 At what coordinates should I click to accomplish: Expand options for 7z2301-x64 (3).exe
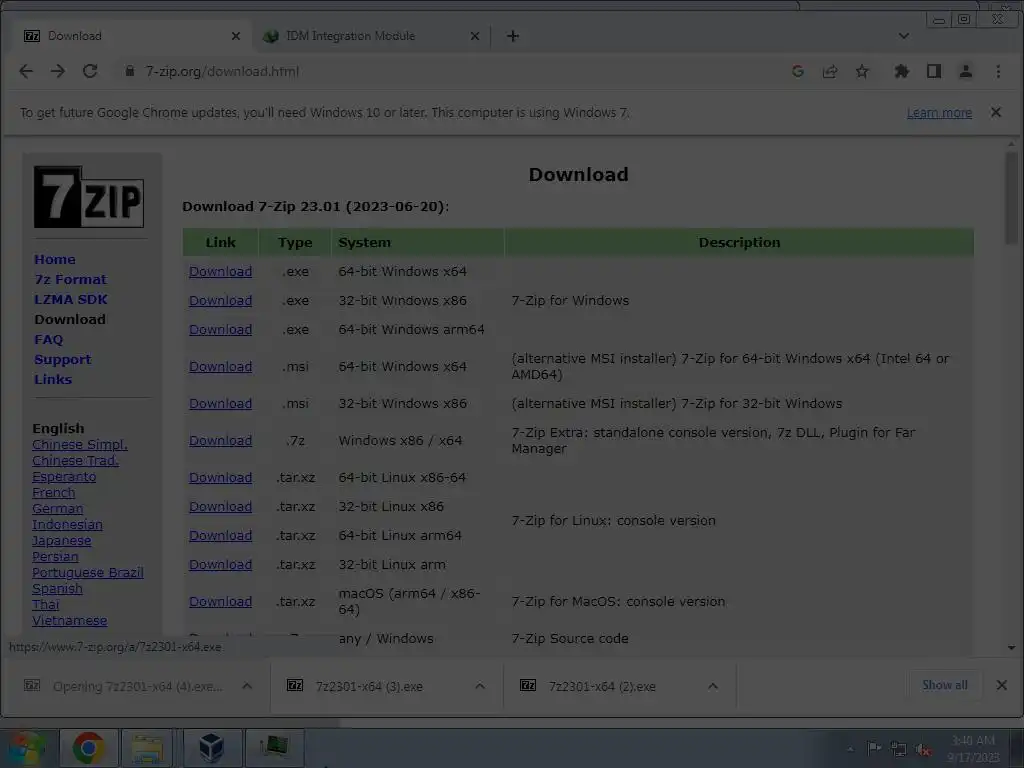click(x=480, y=686)
